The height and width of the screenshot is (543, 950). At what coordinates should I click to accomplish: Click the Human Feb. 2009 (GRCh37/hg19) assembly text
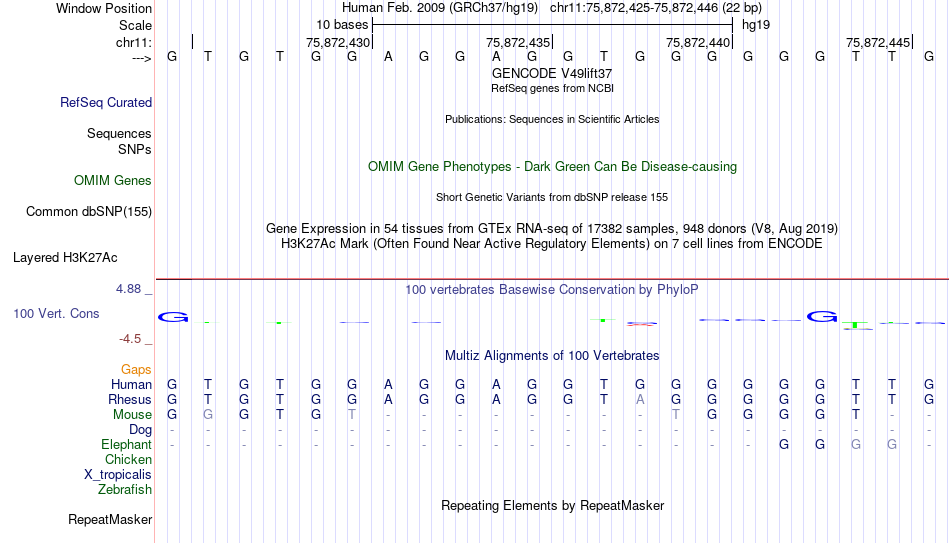(x=440, y=8)
